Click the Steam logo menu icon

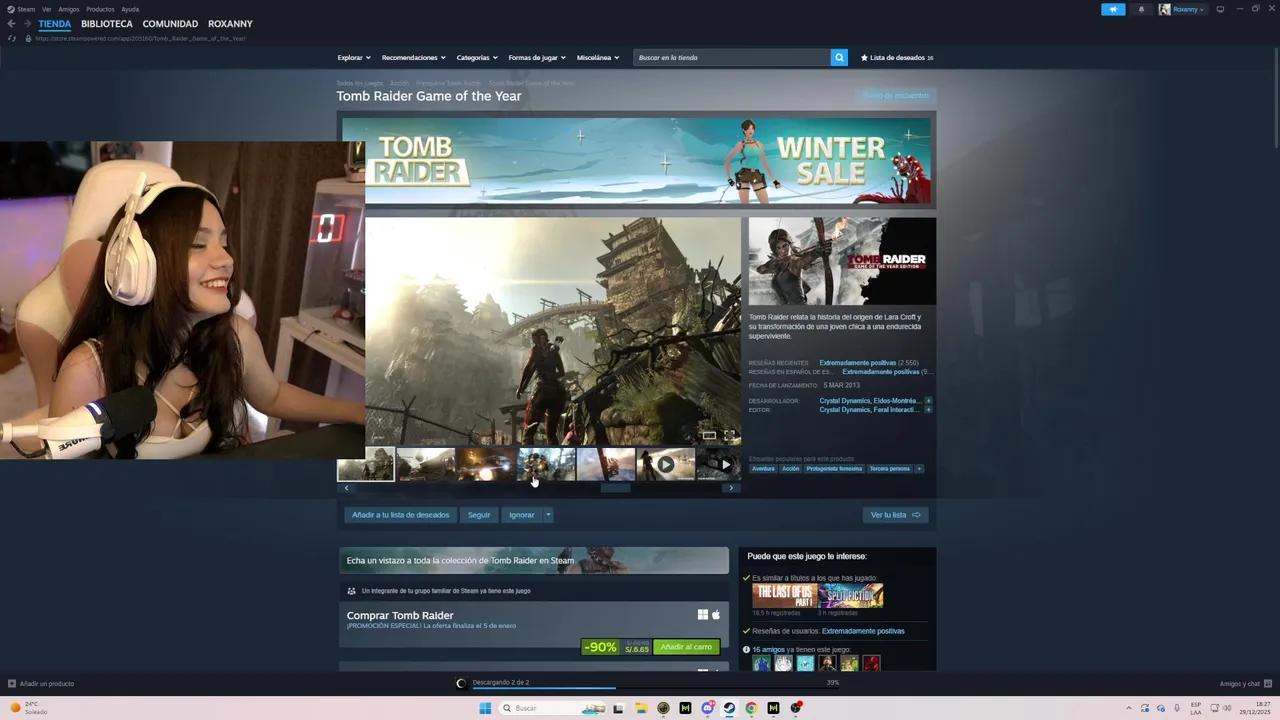(x=11, y=9)
